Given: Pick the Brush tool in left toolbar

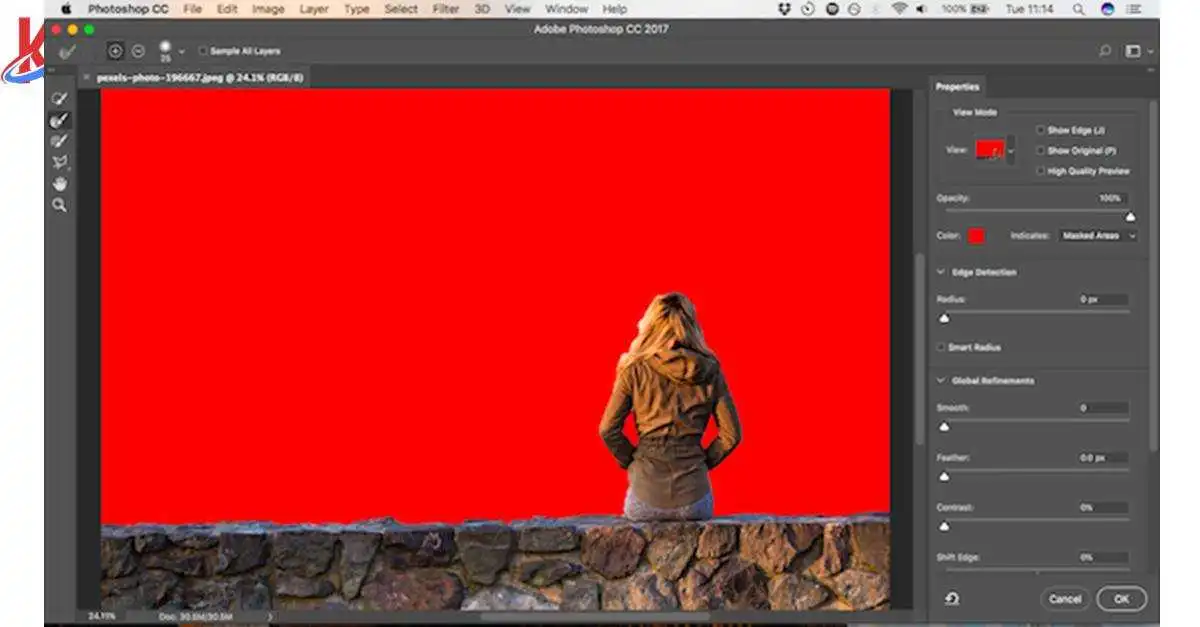Looking at the screenshot, I should pyautogui.click(x=60, y=141).
